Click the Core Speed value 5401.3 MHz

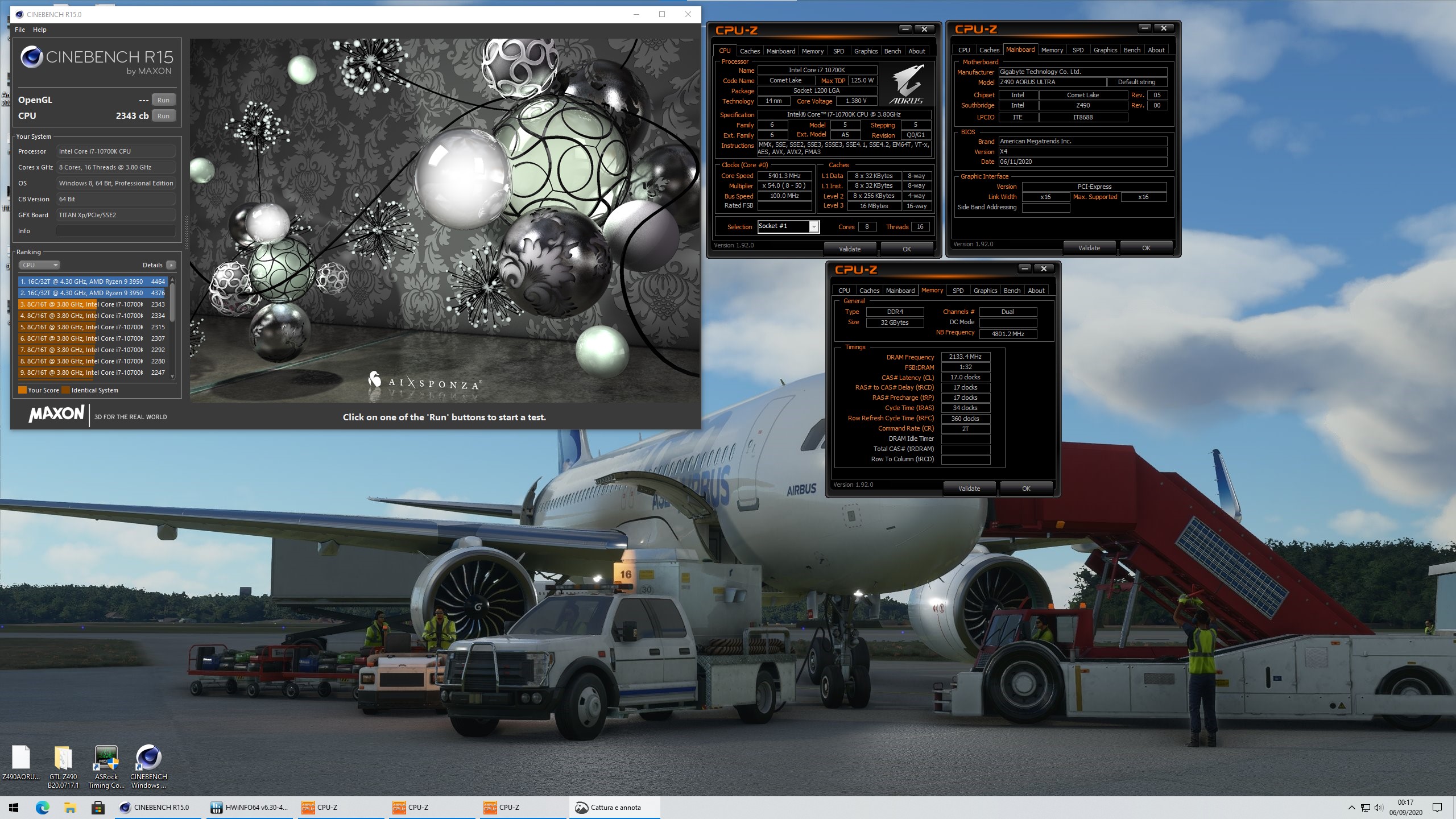pyautogui.click(x=784, y=176)
